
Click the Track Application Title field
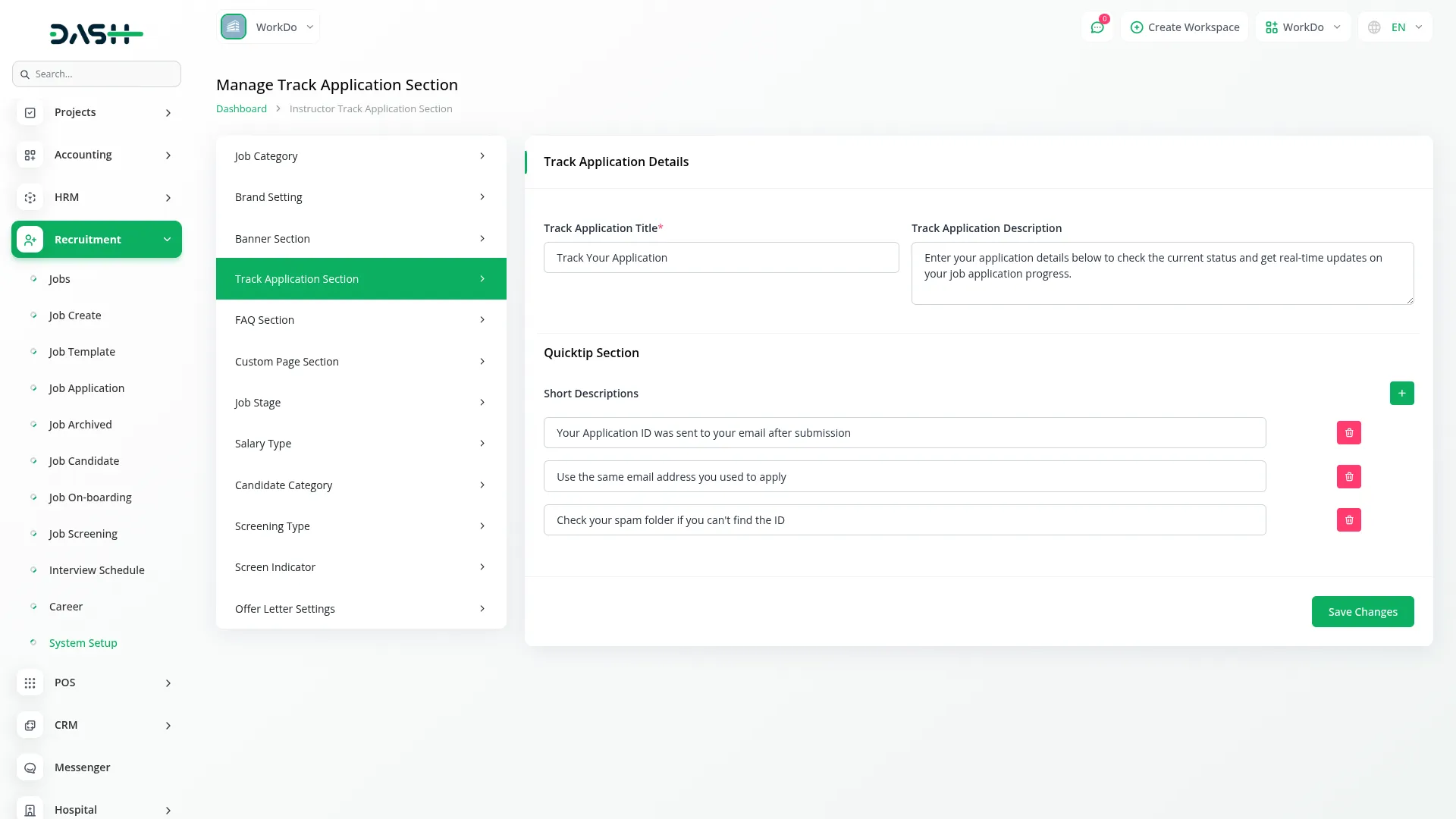(x=720, y=258)
